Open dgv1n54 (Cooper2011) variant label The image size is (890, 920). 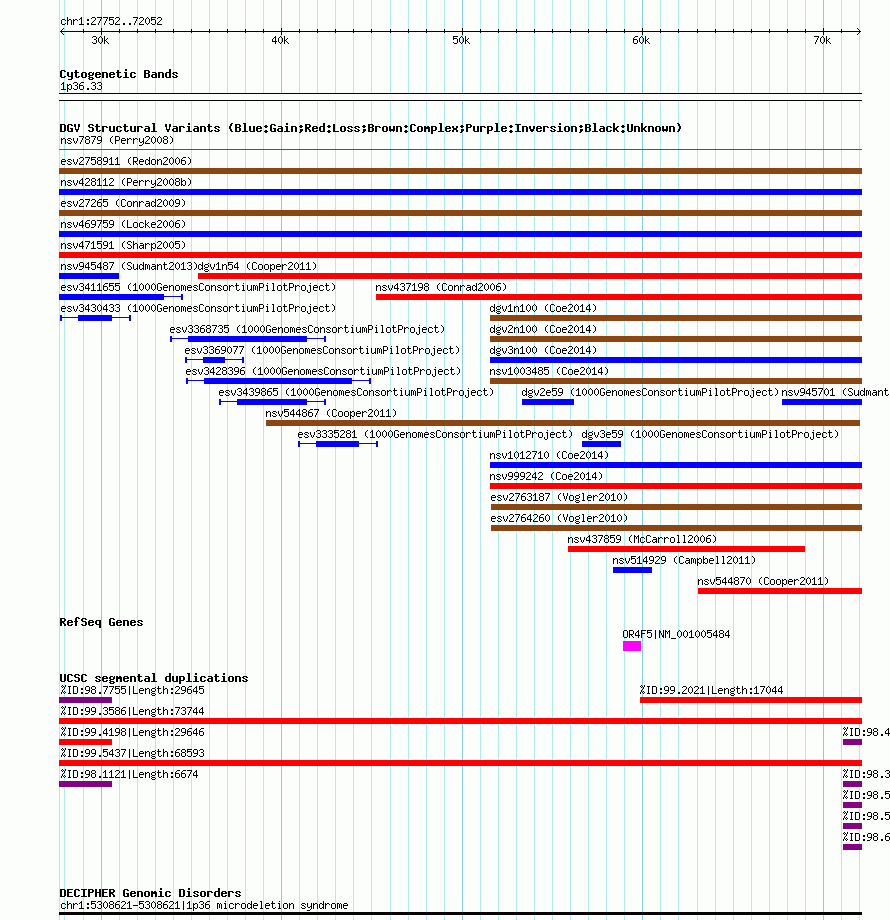point(258,266)
